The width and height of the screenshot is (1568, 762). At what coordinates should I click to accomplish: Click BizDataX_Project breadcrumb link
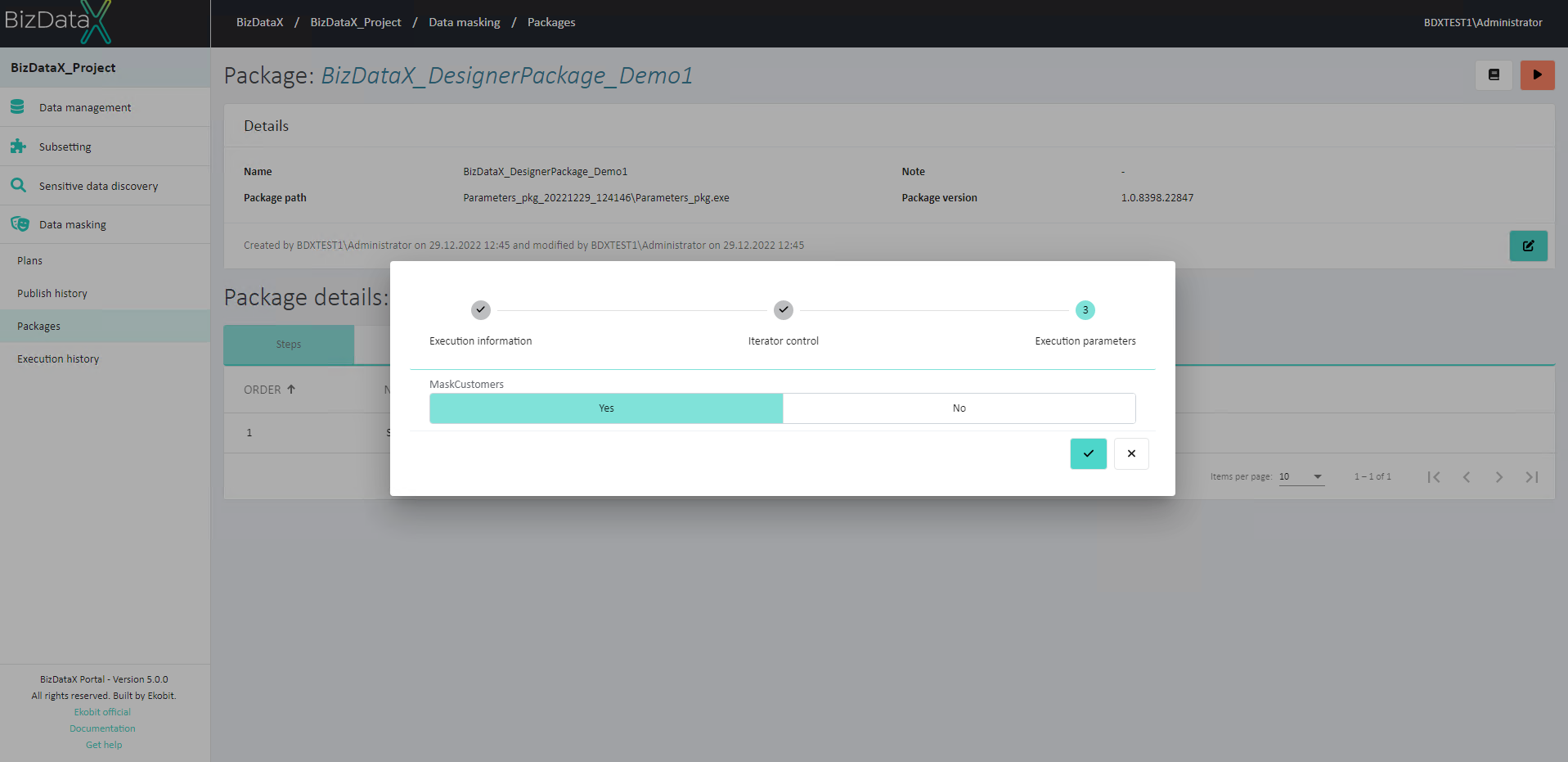[356, 22]
